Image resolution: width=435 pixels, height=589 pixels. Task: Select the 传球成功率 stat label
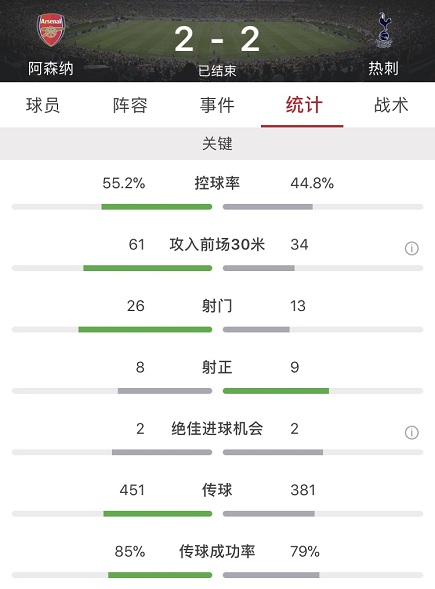[x=217, y=551]
